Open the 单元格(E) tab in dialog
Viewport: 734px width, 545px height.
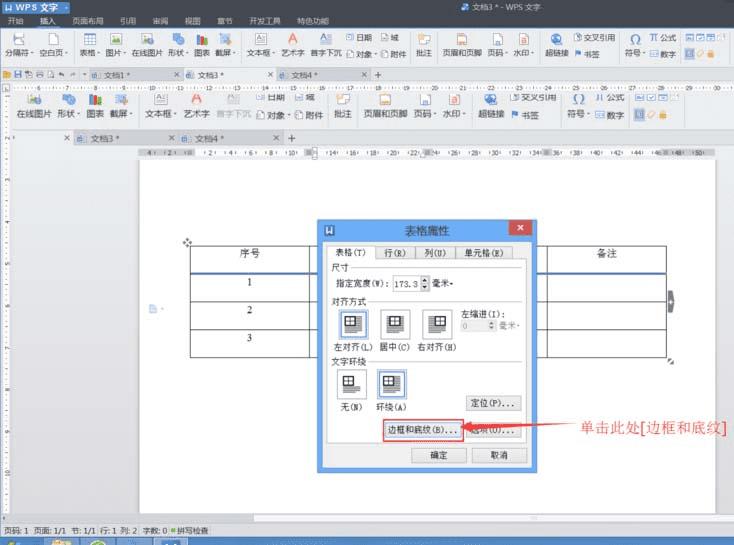[484, 254]
